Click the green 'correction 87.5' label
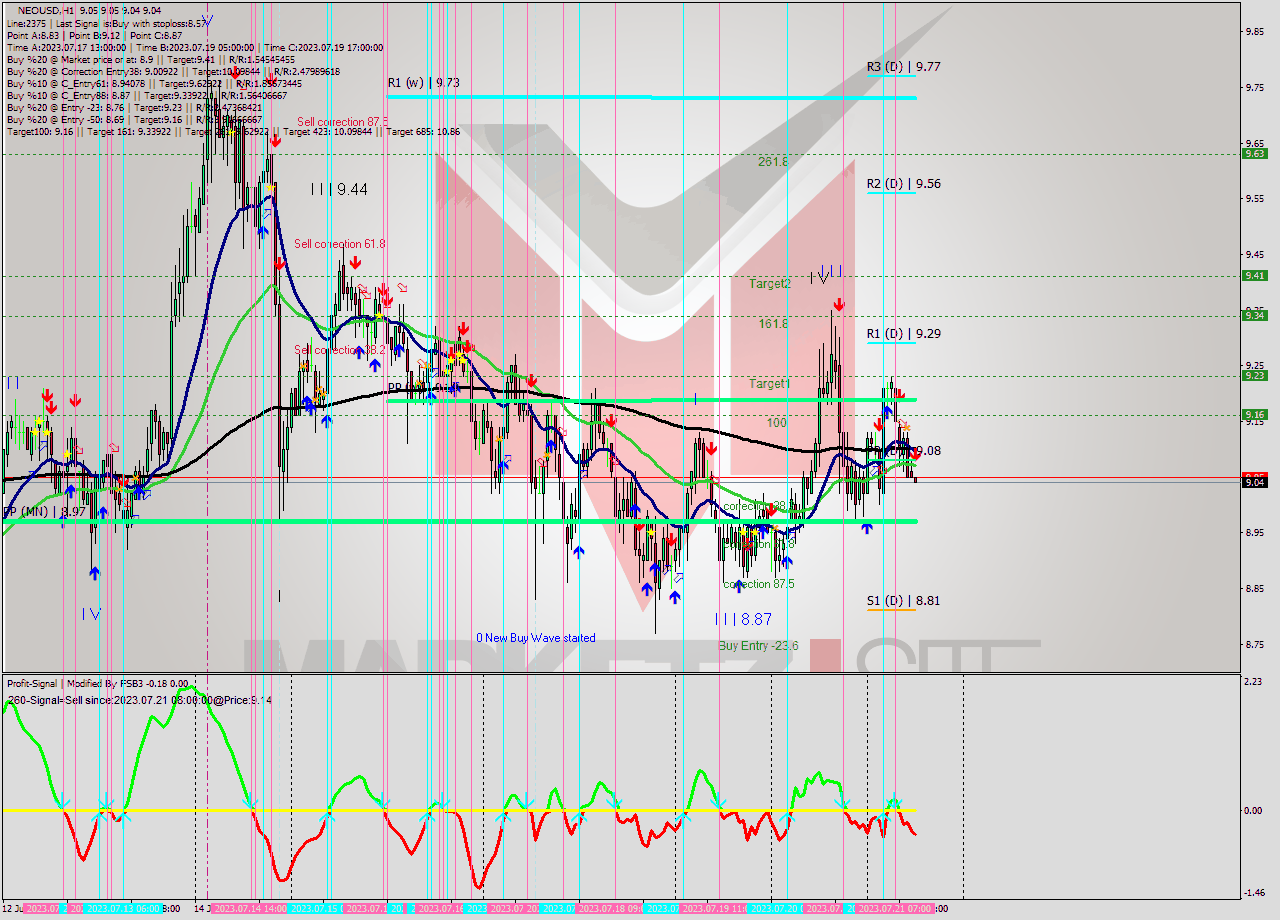The height and width of the screenshot is (920, 1280). (760, 584)
